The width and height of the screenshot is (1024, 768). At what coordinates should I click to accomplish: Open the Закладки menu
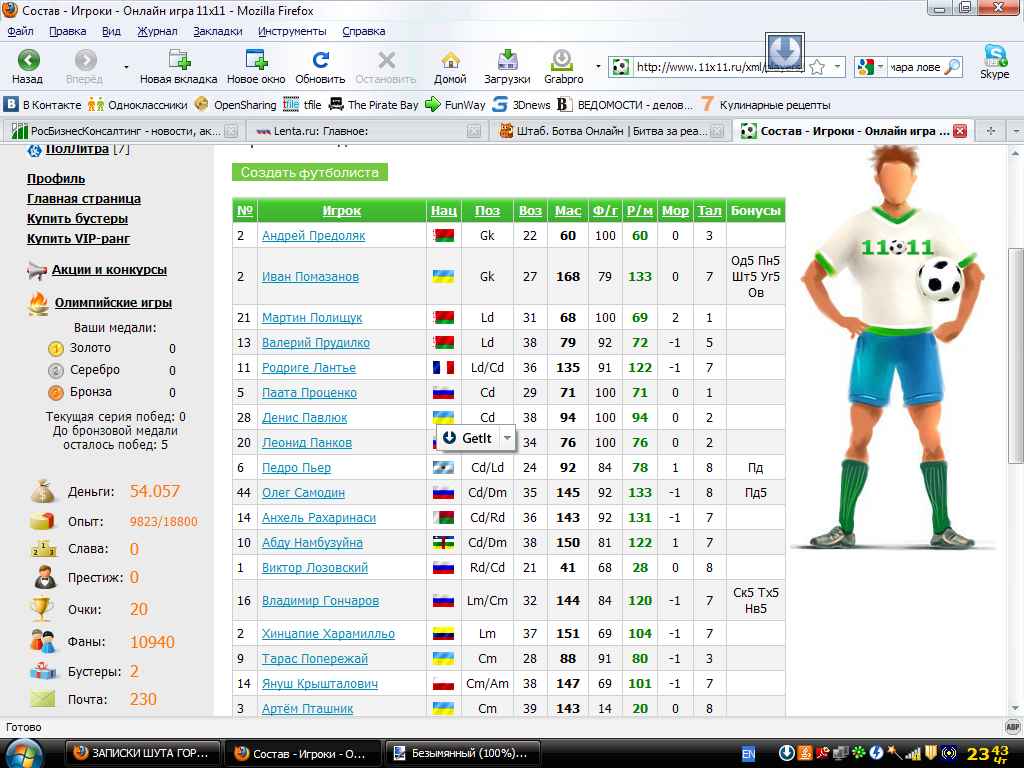[x=217, y=31]
